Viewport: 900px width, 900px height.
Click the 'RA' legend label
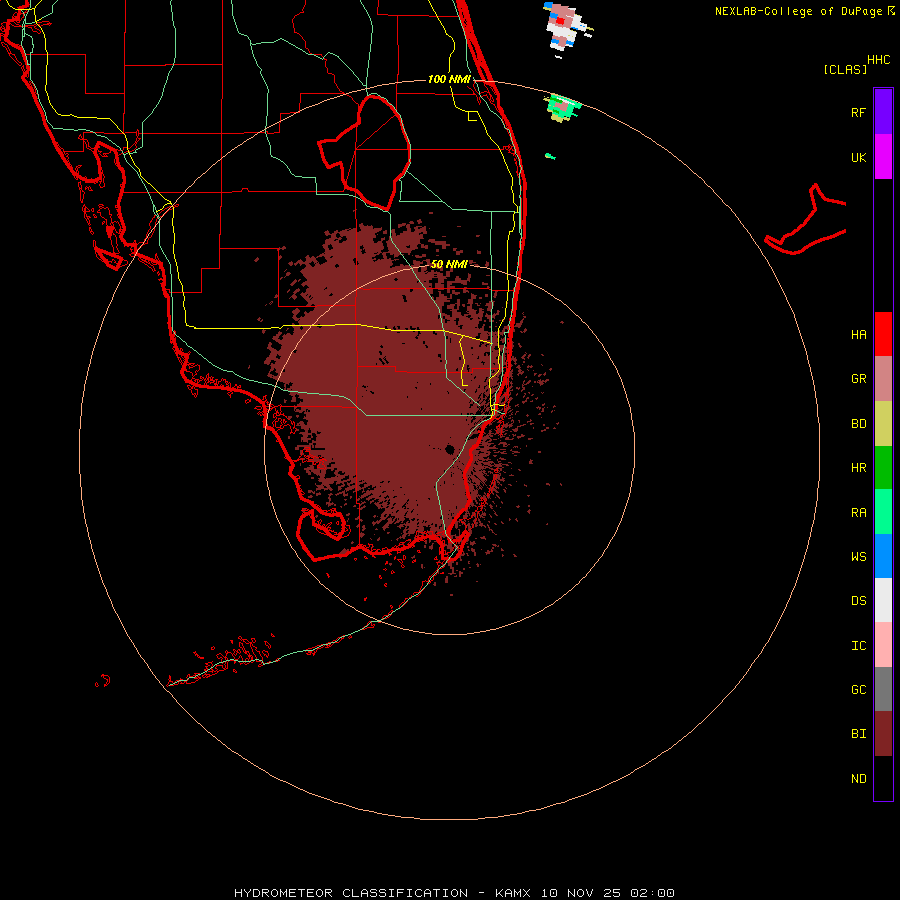[x=858, y=513]
